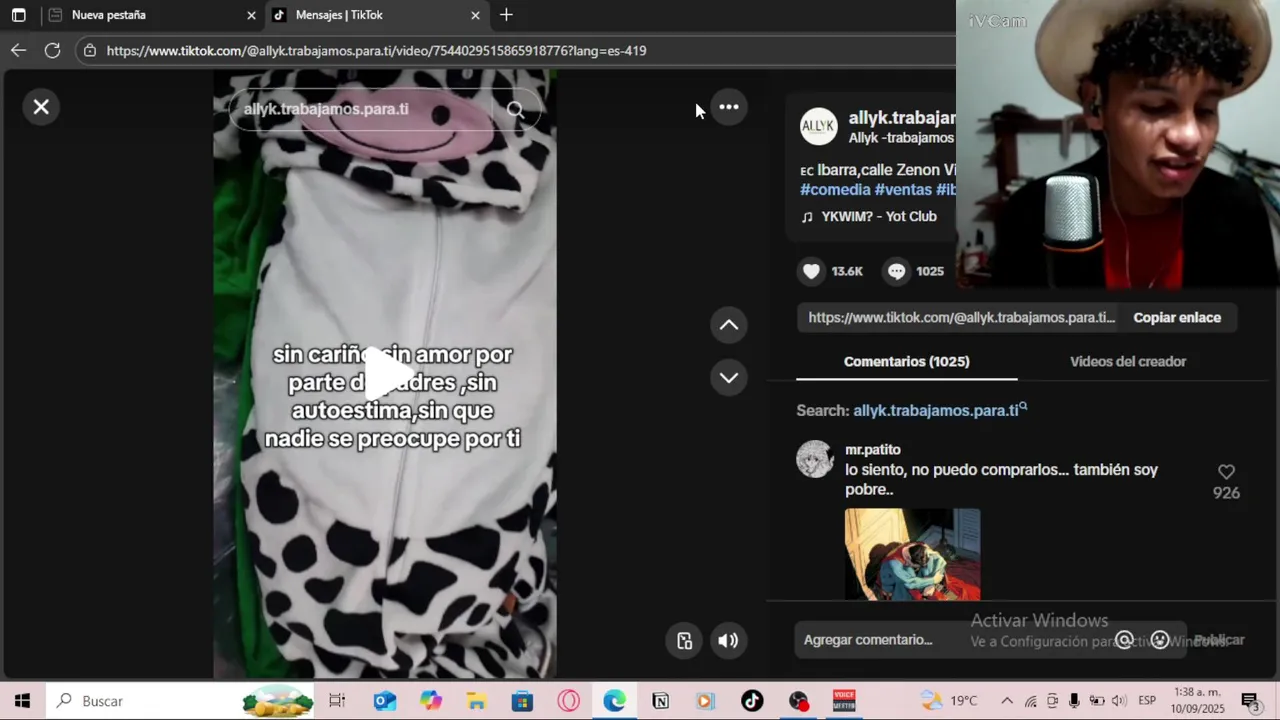Launch Outlook from the taskbar
Viewport: 1280px width, 720px height.
tap(385, 701)
